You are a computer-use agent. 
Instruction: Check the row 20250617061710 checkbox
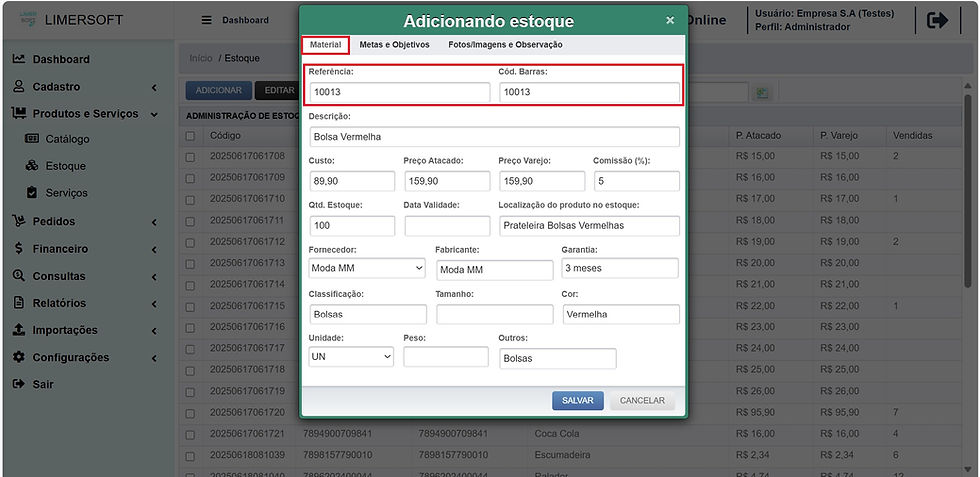coord(191,199)
